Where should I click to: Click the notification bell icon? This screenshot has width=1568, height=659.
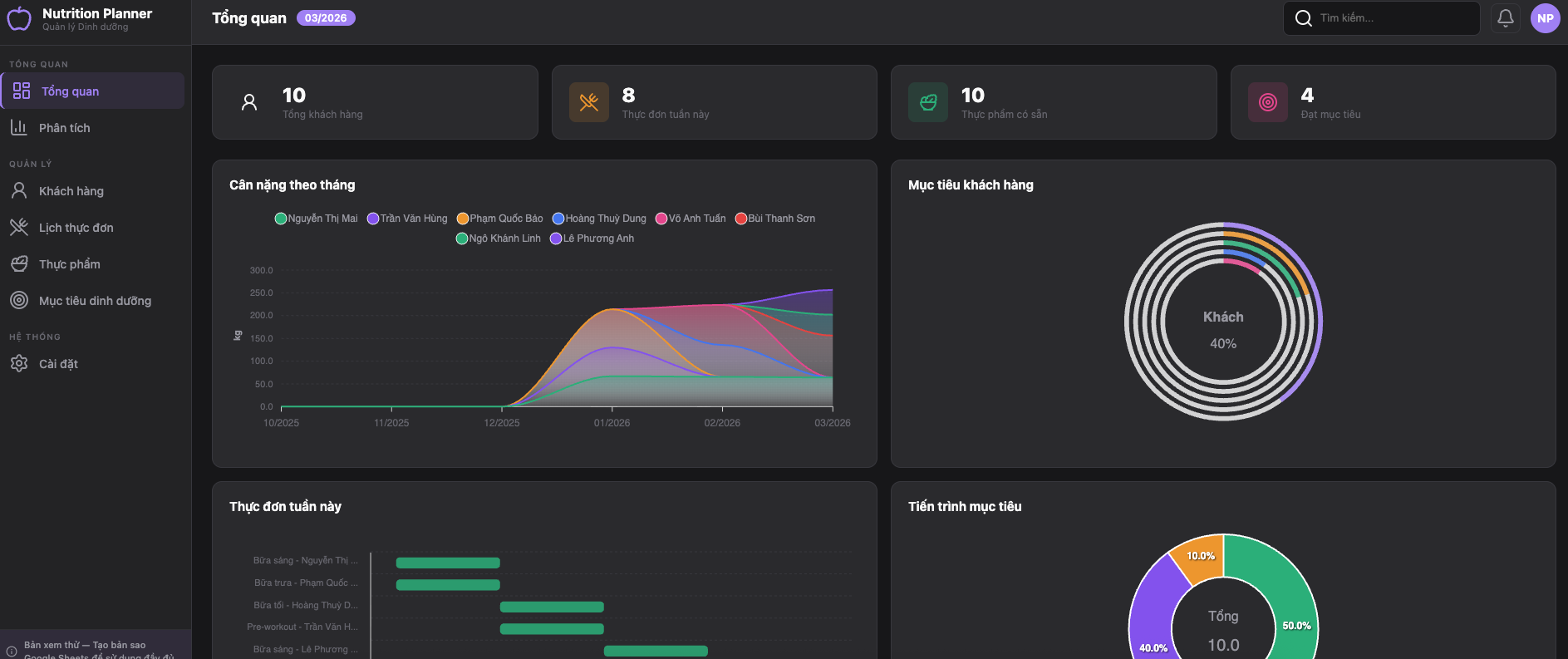point(1505,18)
